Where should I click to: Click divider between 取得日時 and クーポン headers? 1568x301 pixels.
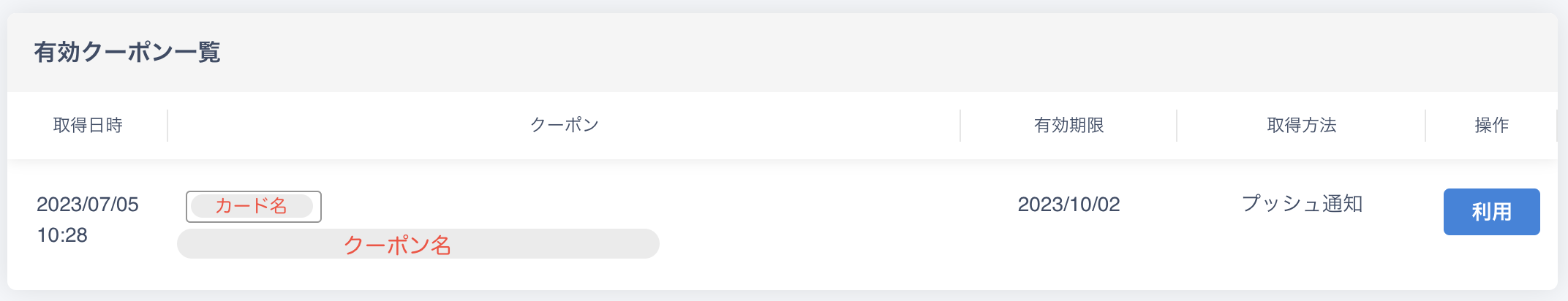point(167,126)
